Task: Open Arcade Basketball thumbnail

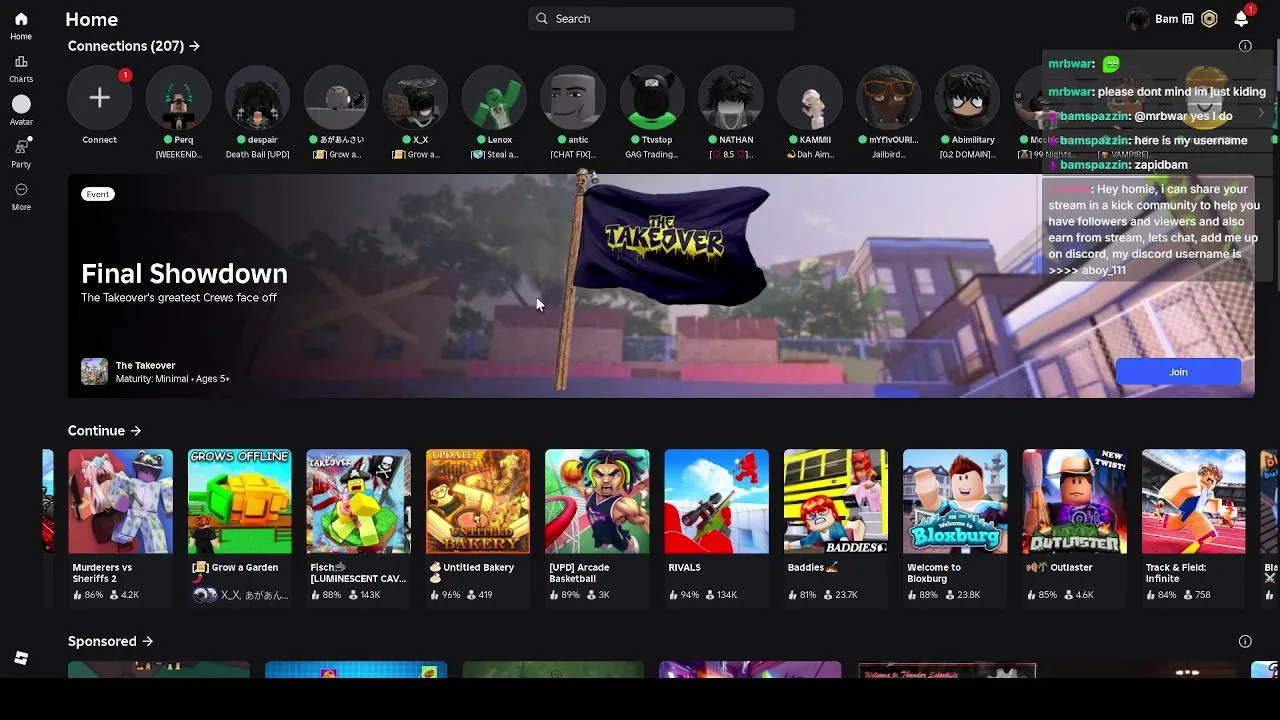Action: [597, 501]
